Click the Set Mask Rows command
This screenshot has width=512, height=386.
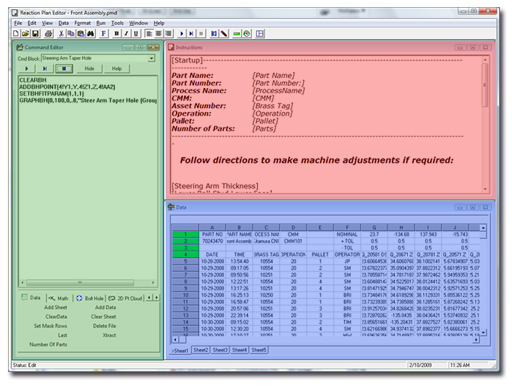51,326
